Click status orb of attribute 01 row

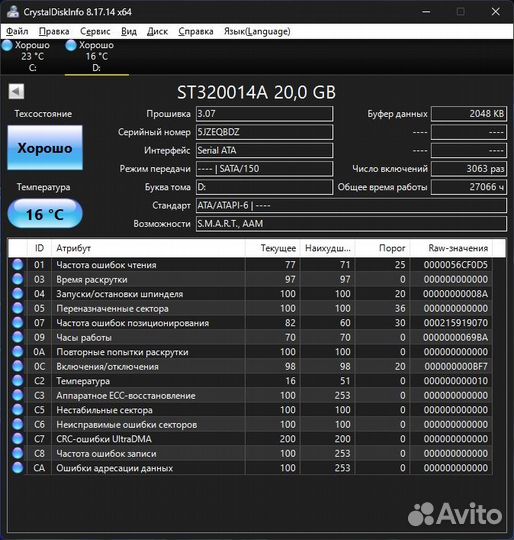pyautogui.click(x=18, y=265)
